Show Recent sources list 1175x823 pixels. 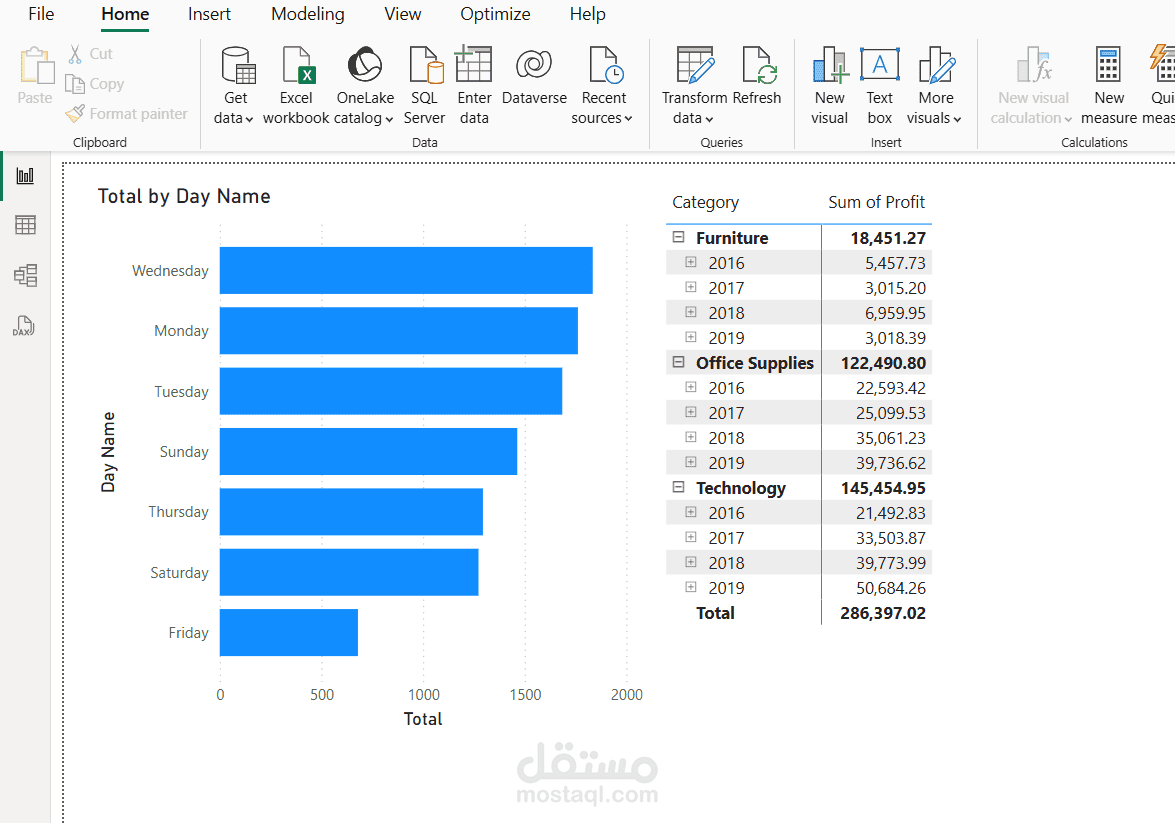tap(603, 85)
